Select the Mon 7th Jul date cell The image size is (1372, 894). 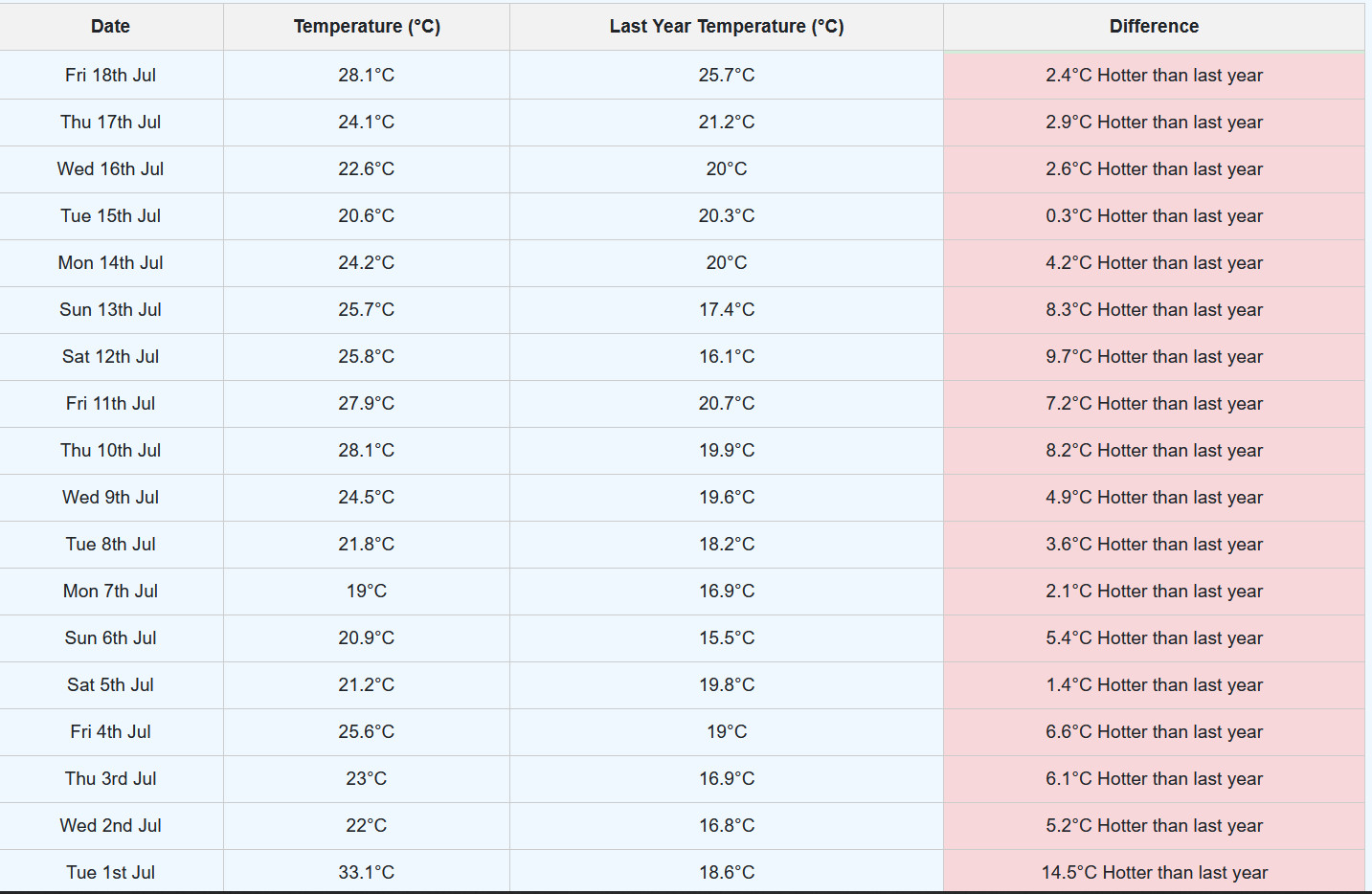[x=110, y=591]
